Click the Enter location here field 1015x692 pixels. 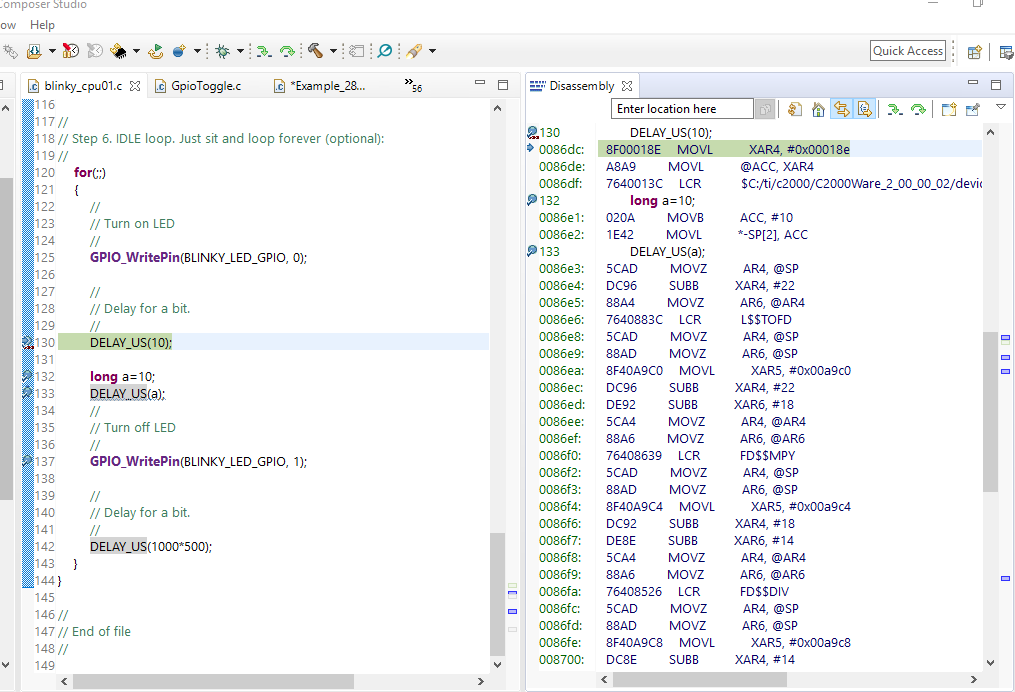tap(682, 109)
